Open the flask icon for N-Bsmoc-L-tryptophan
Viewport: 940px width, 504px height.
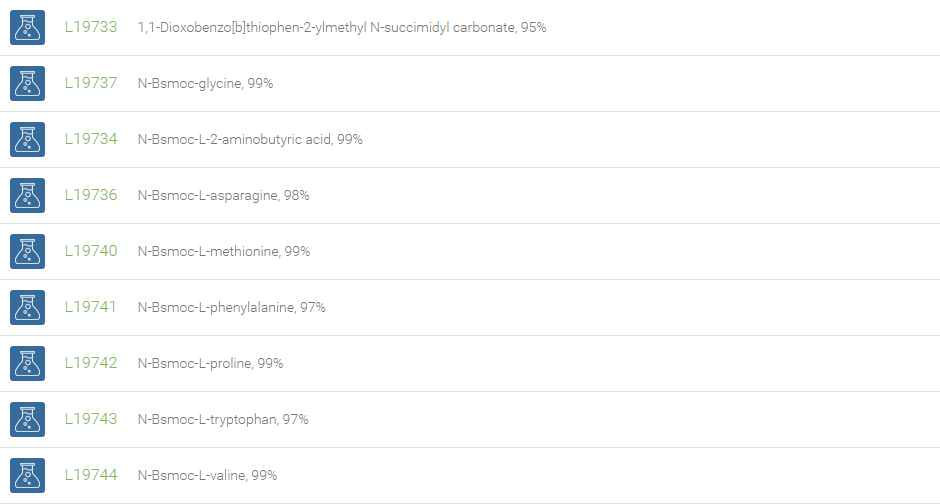(x=28, y=420)
